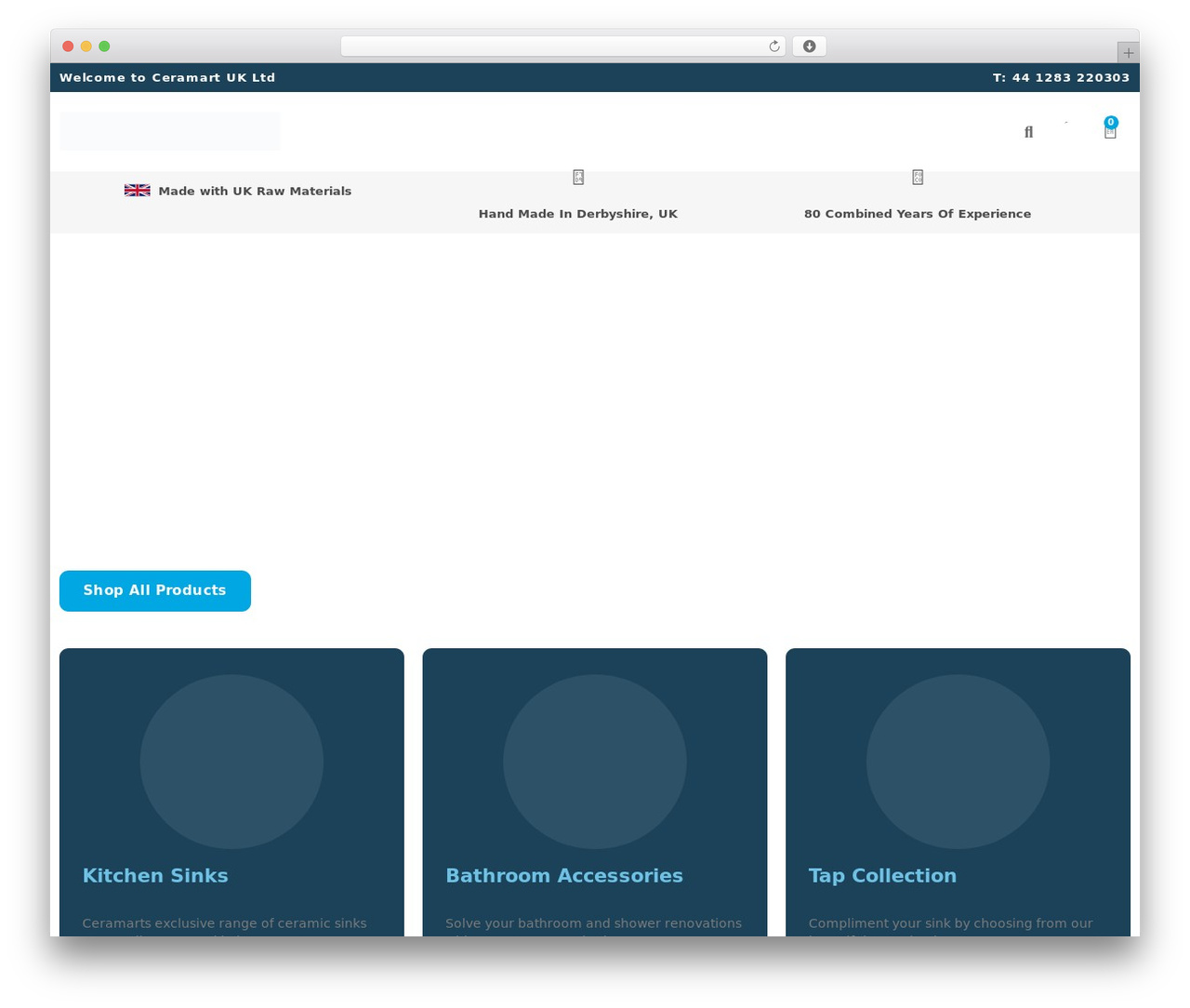The width and height of the screenshot is (1190, 1008).
Task: Open the shopping cart showing 0 items
Action: (1110, 129)
